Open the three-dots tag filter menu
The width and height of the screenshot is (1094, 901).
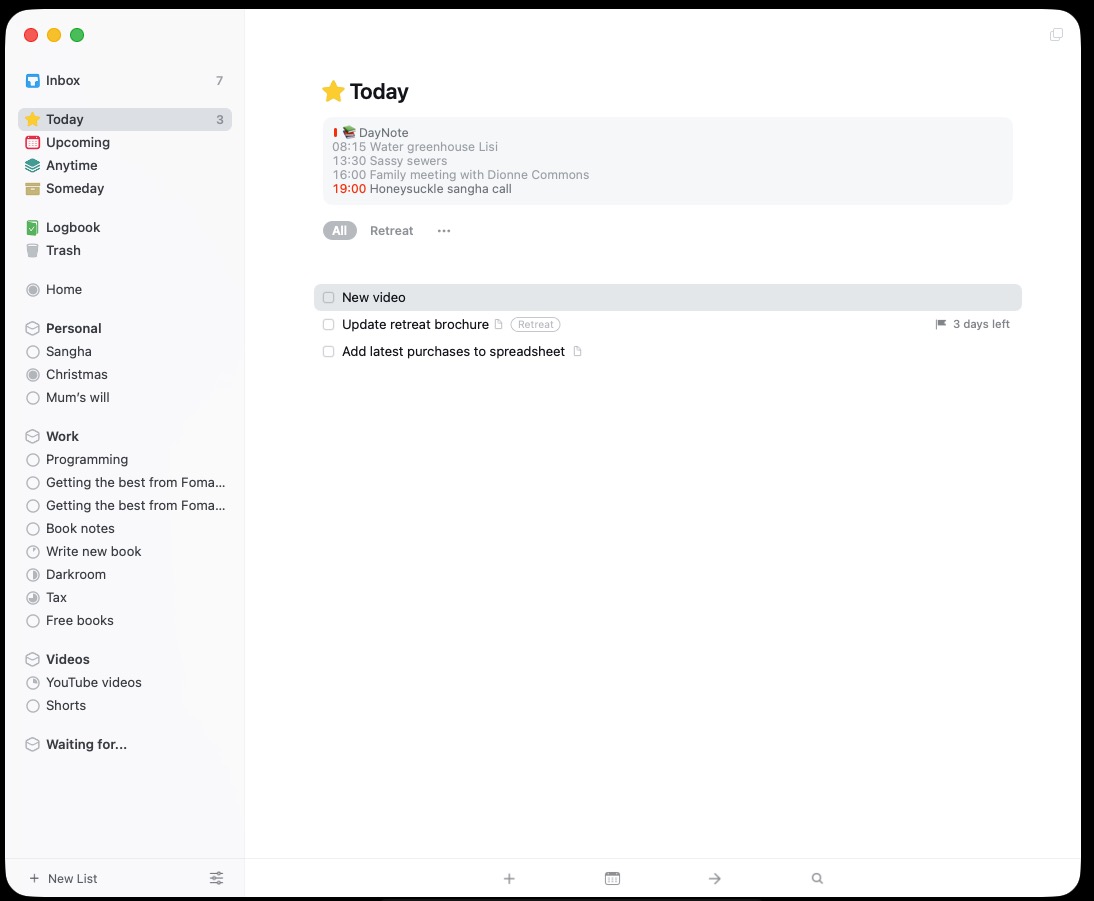[x=444, y=231]
